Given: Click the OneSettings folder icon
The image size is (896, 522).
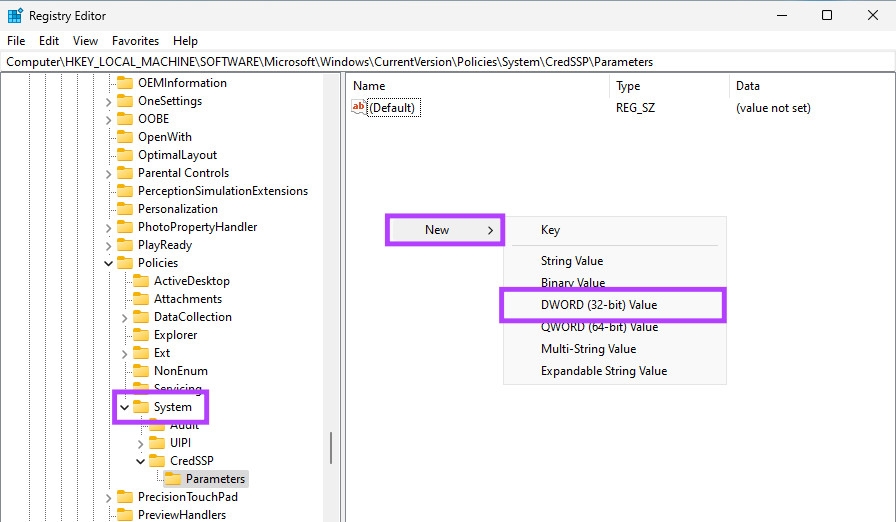Looking at the screenshot, I should (125, 101).
